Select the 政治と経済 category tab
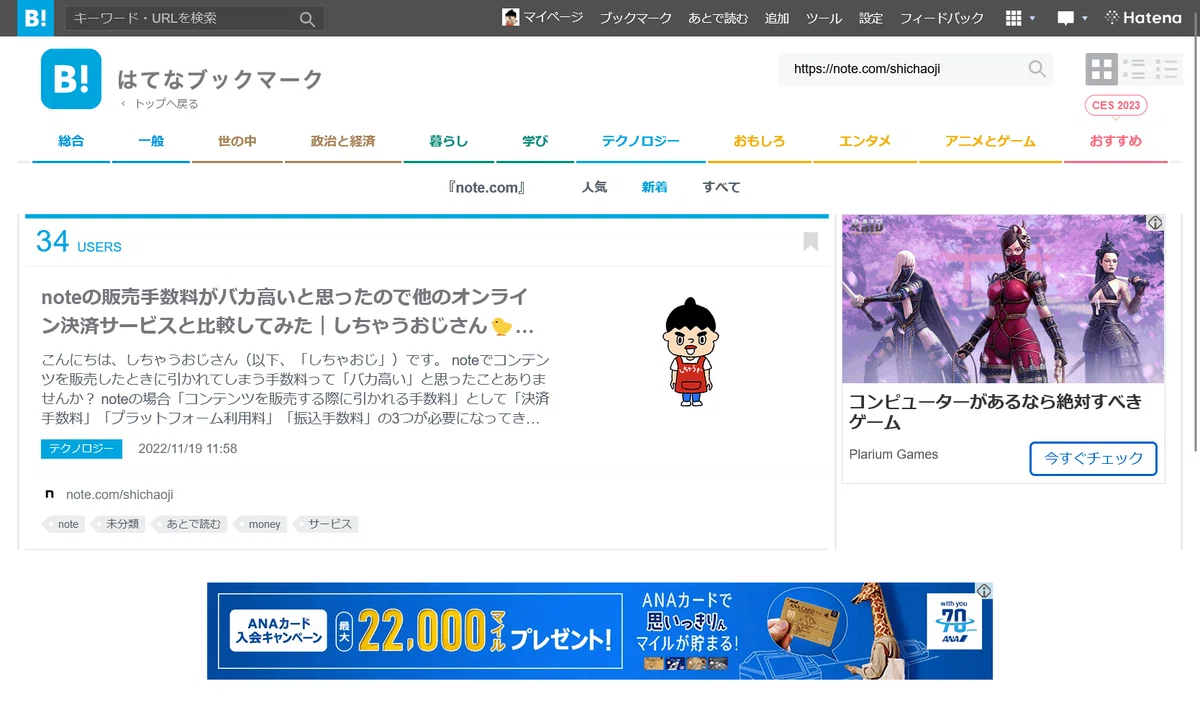Viewport: 1200px width, 719px height. 343,141
